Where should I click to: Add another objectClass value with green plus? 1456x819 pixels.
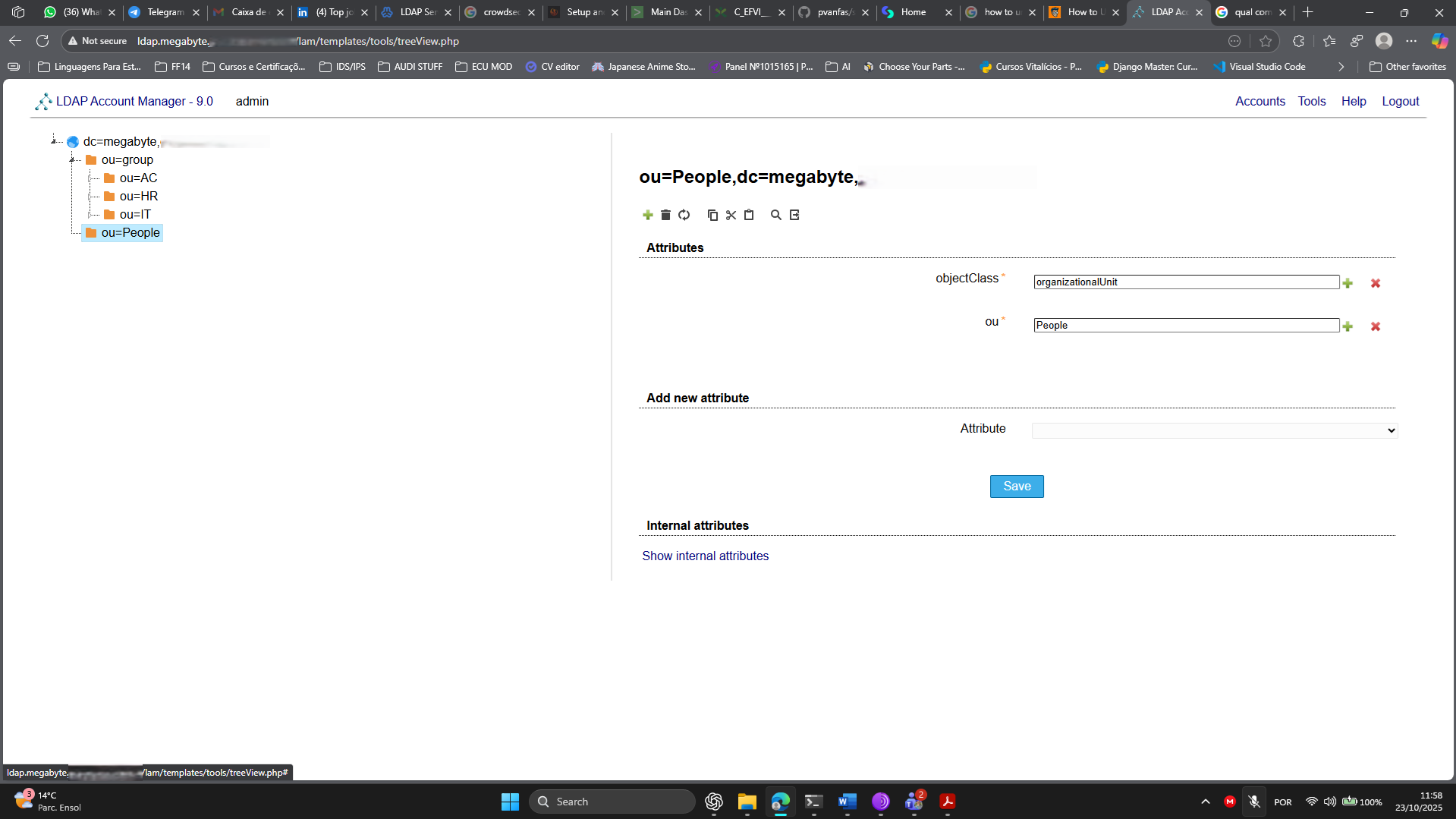click(x=1348, y=283)
